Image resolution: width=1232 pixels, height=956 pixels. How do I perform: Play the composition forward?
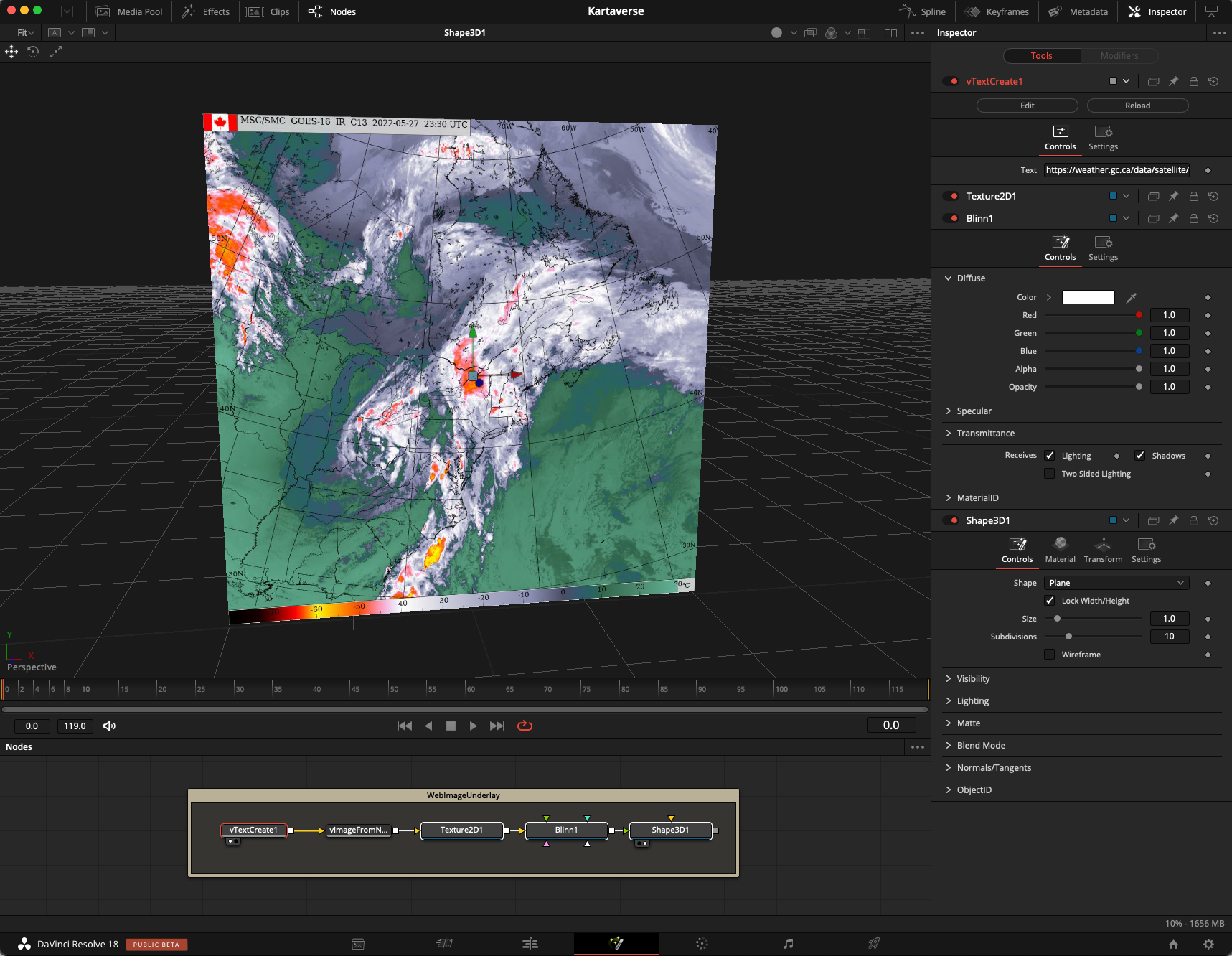click(473, 726)
